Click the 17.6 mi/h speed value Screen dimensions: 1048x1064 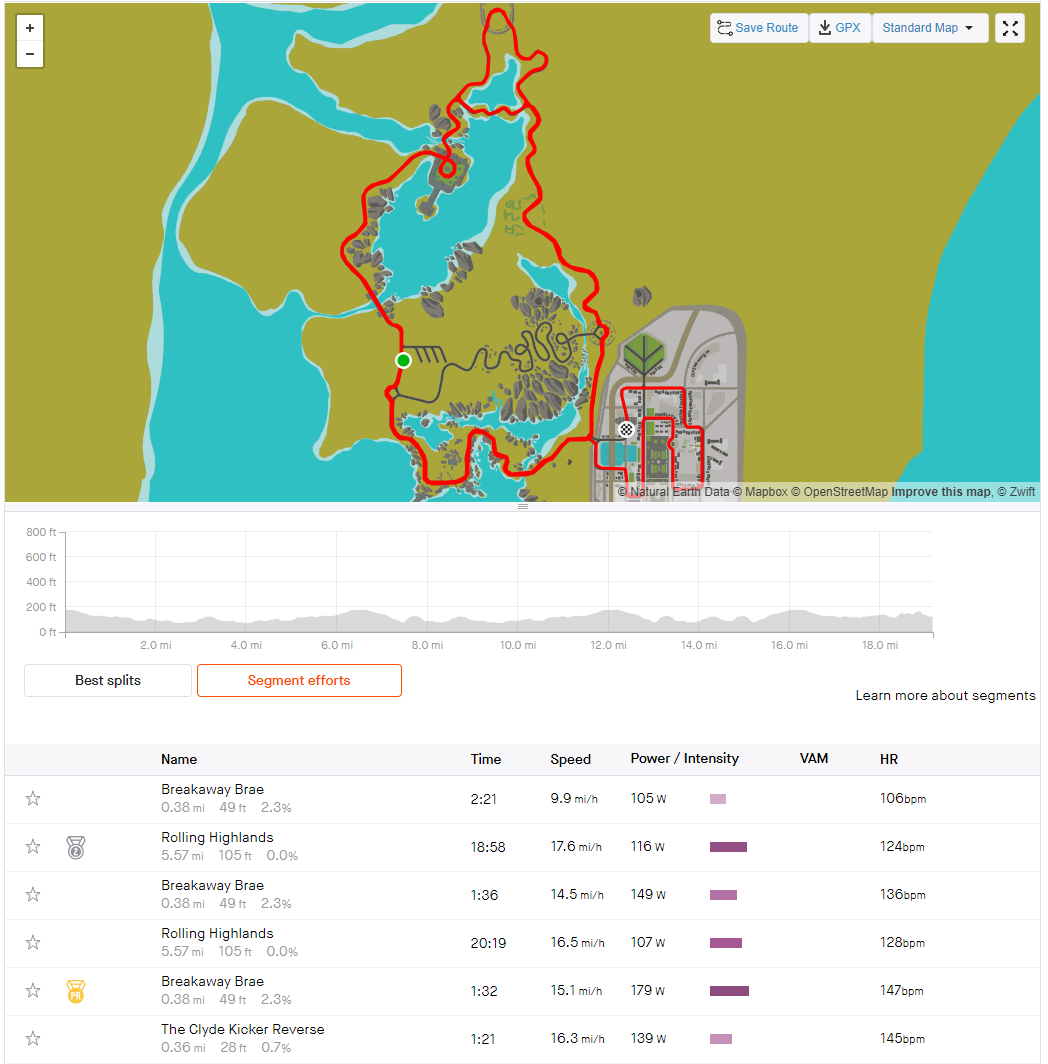576,847
